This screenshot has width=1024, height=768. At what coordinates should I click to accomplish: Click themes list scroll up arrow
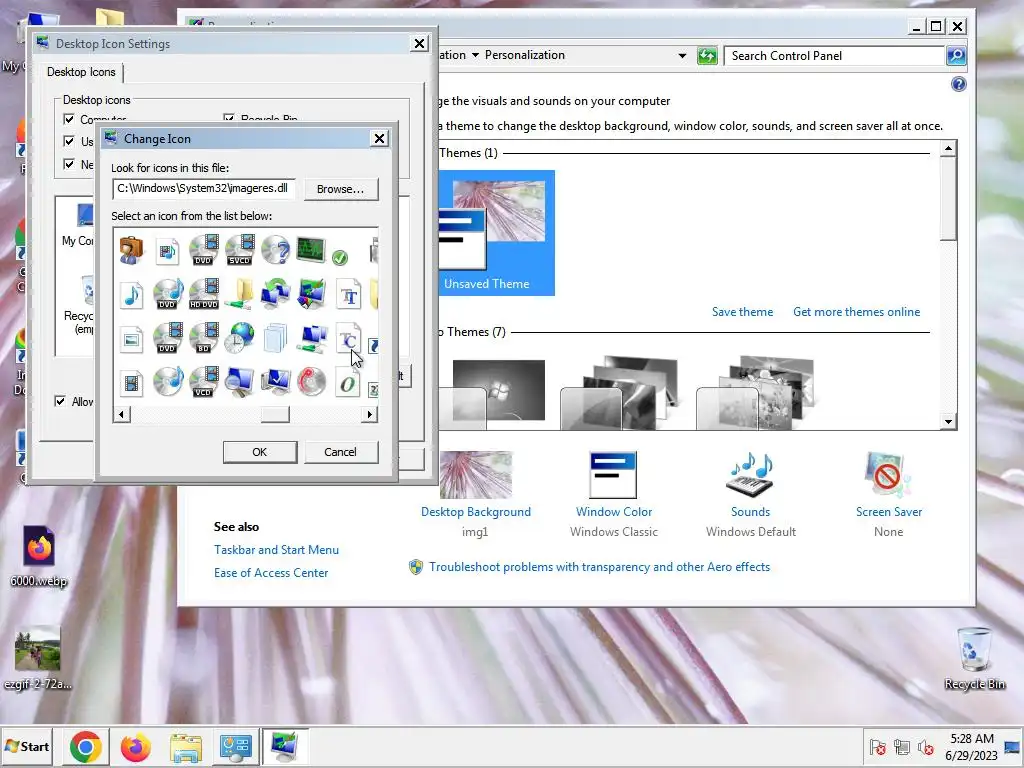point(948,148)
